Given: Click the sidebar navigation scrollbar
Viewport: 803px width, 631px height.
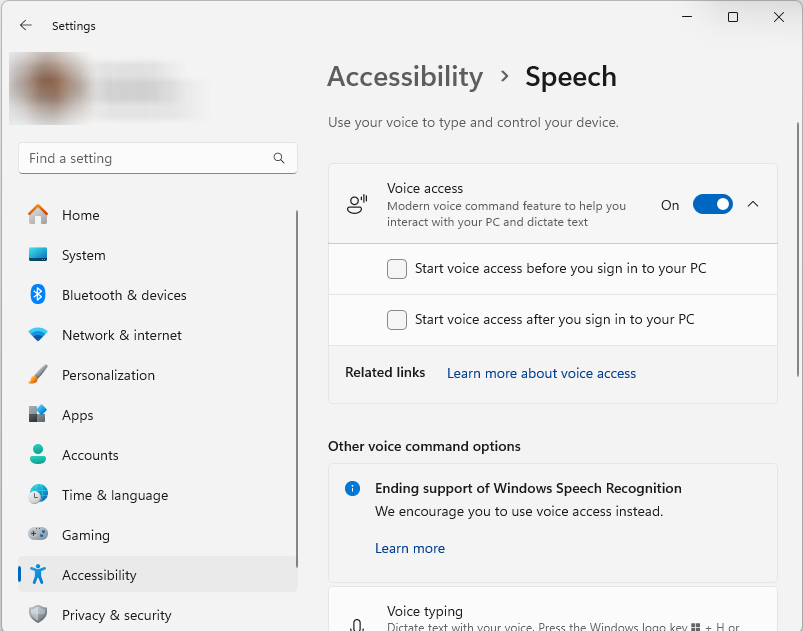Looking at the screenshot, I should pyautogui.click(x=297, y=388).
